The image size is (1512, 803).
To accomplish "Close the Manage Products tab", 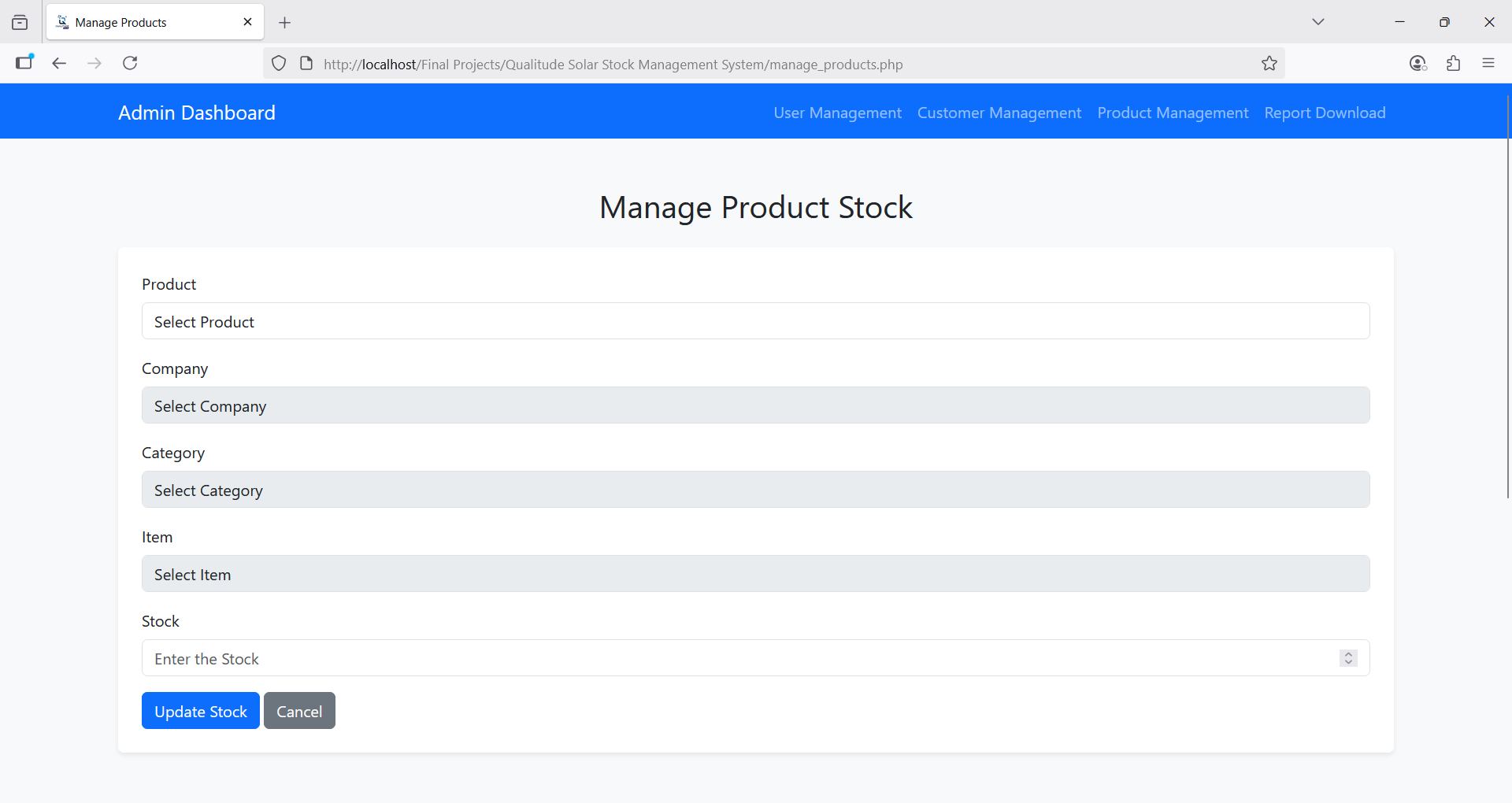I will (x=247, y=22).
